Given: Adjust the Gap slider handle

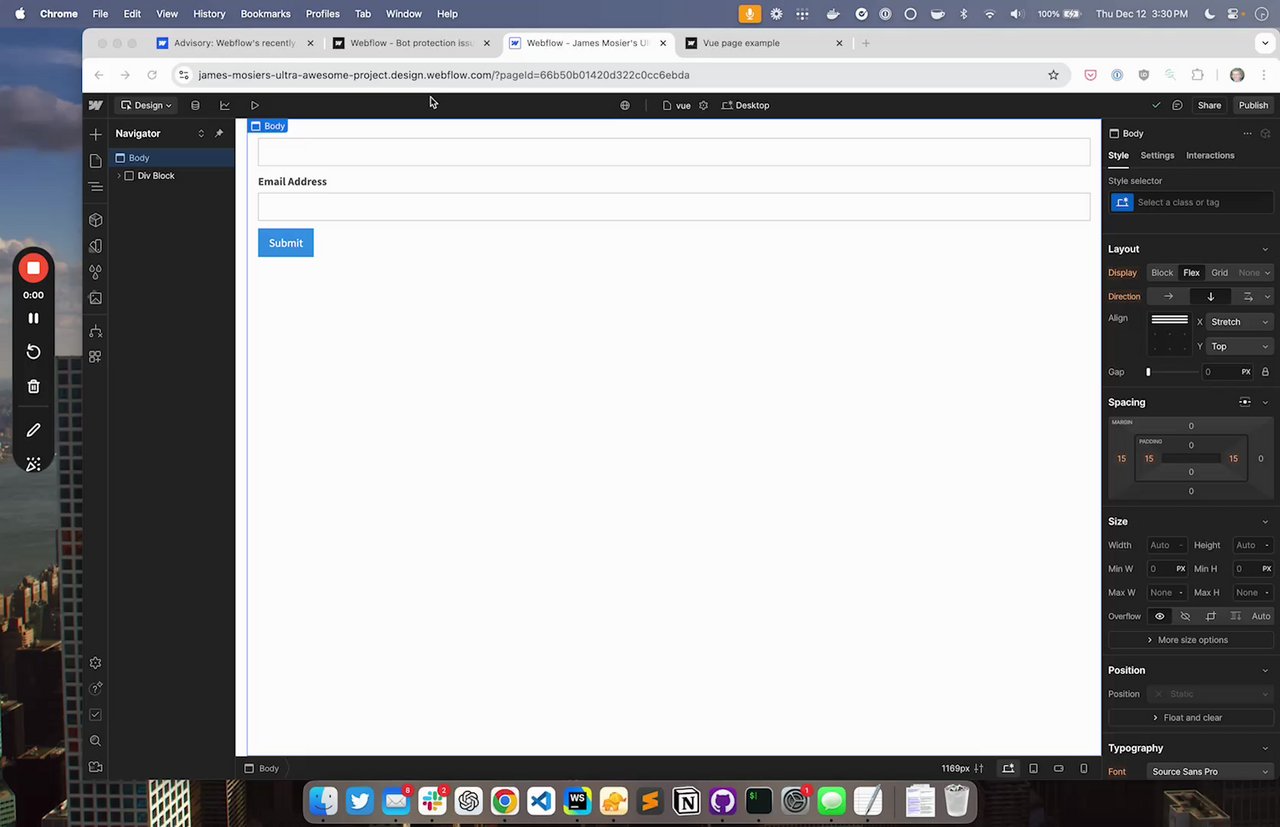Looking at the screenshot, I should (x=1148, y=372).
